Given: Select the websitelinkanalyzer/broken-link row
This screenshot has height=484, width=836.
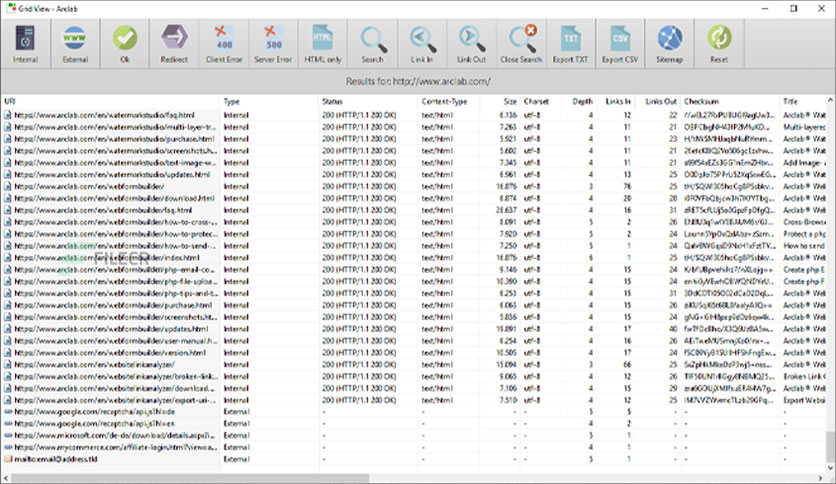Looking at the screenshot, I should tap(414, 376).
